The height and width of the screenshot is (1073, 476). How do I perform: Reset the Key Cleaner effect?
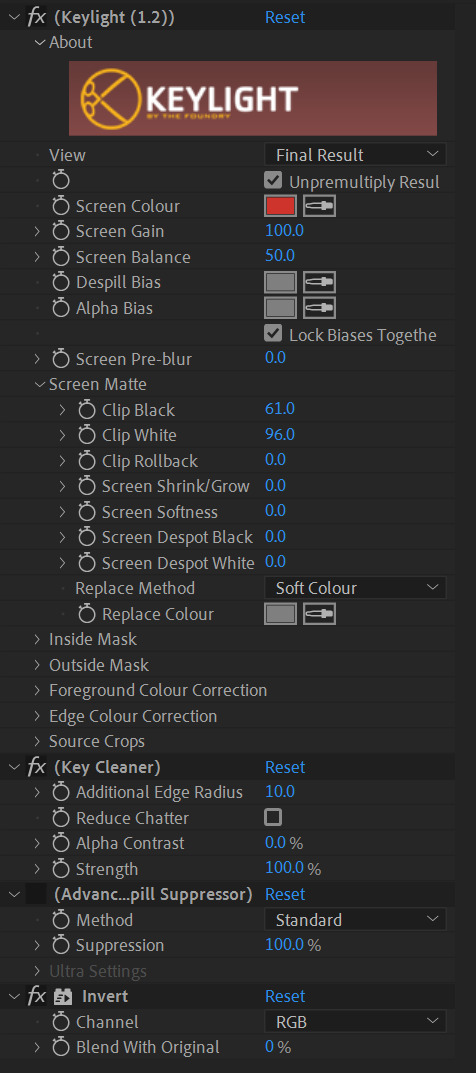(x=285, y=767)
